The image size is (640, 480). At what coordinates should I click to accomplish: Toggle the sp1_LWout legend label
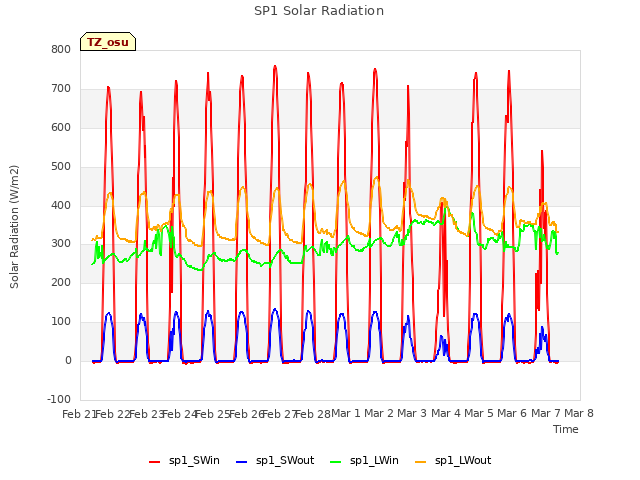[463, 460]
